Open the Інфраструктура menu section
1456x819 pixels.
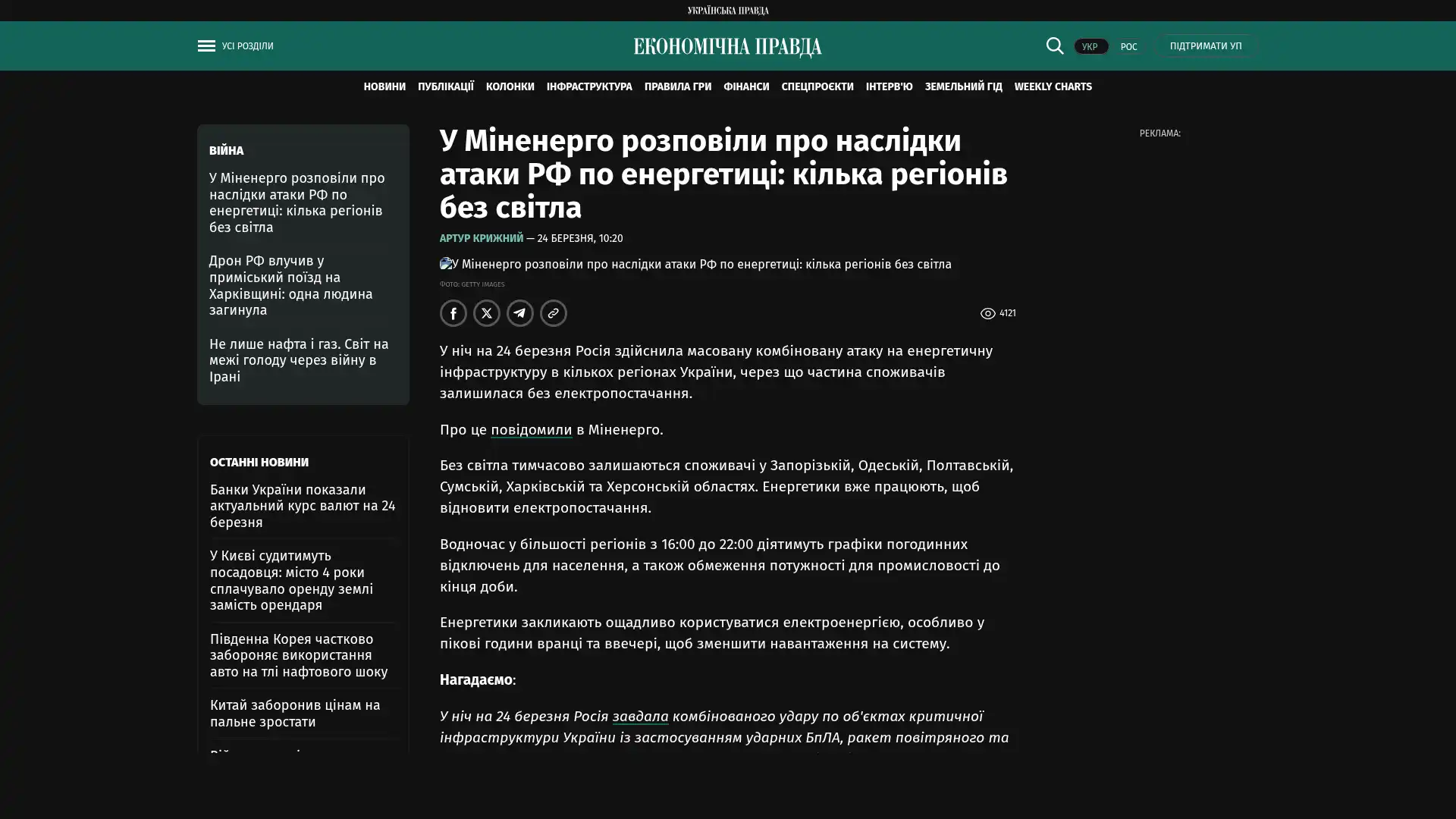pos(588,87)
